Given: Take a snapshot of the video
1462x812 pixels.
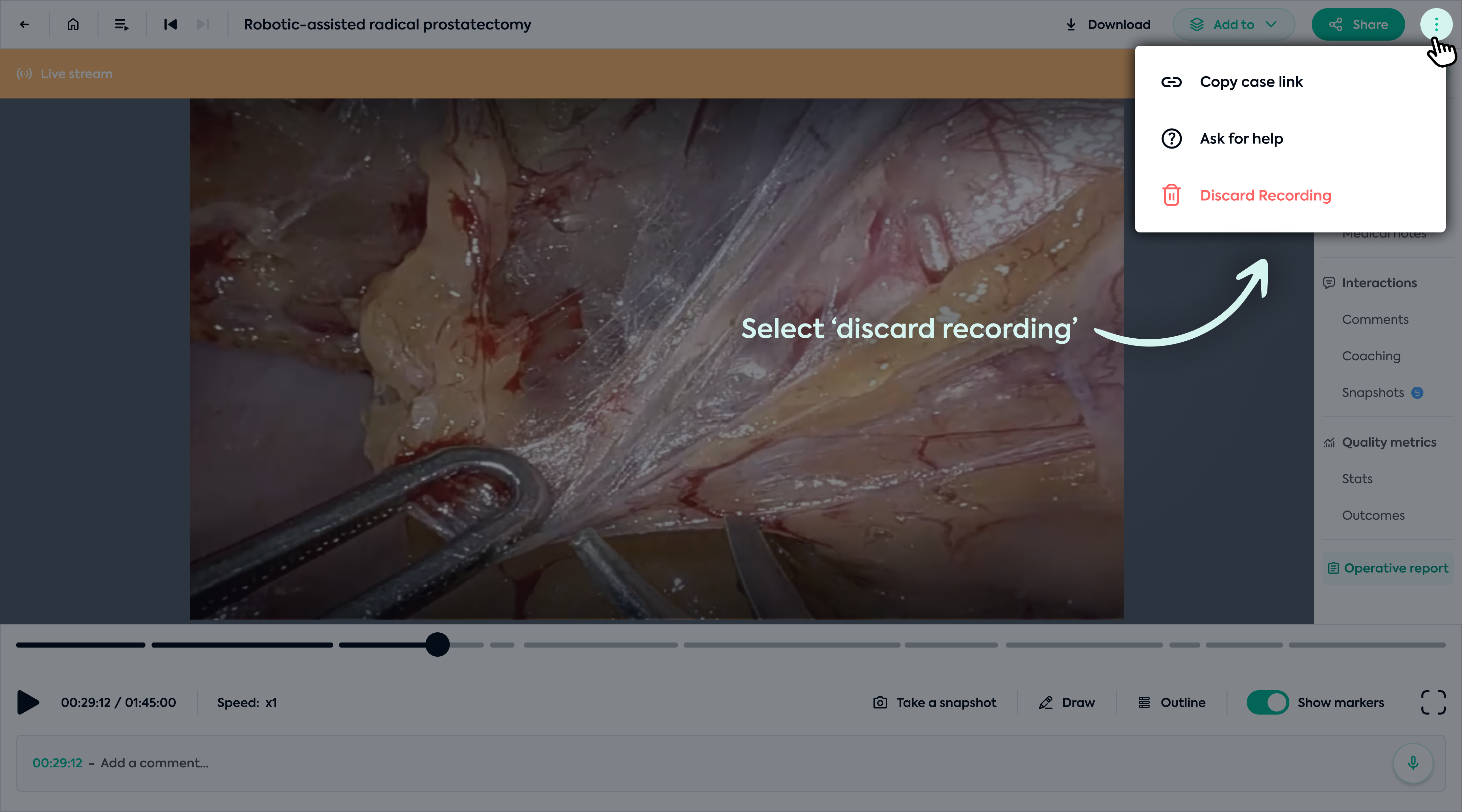Looking at the screenshot, I should click(934, 702).
